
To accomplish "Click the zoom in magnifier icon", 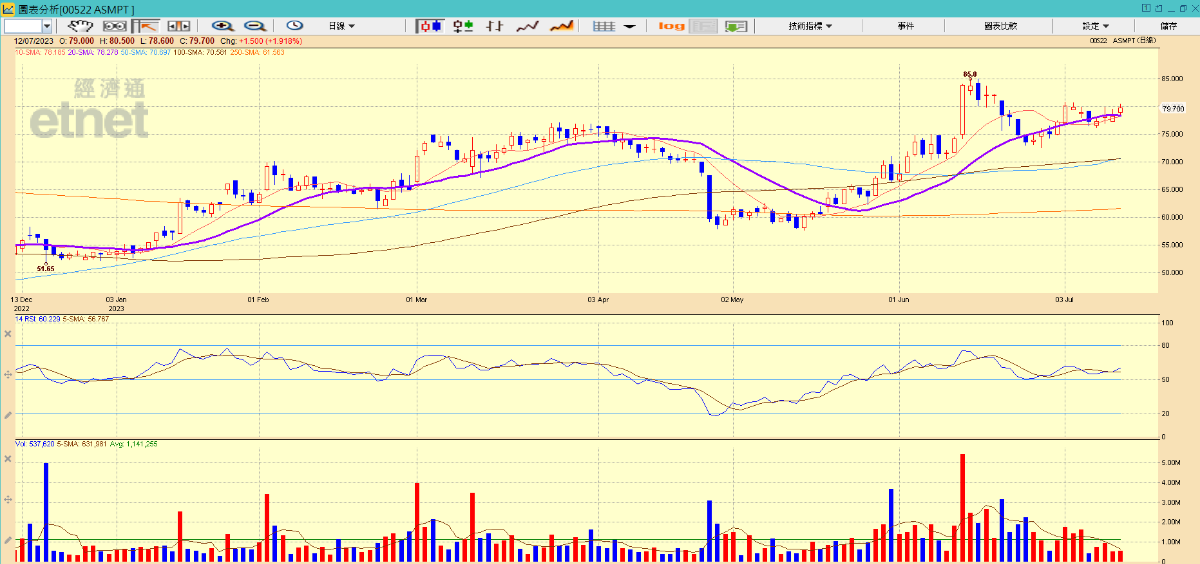I will (x=221, y=25).
